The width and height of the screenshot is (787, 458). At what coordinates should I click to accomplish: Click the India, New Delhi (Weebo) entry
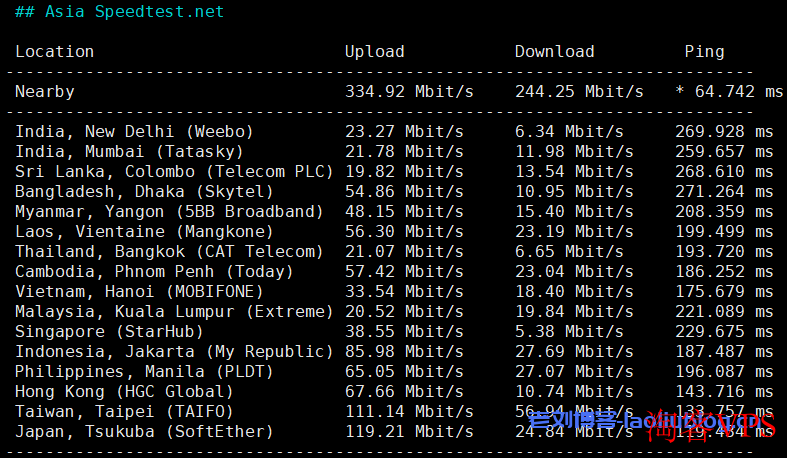point(134,131)
